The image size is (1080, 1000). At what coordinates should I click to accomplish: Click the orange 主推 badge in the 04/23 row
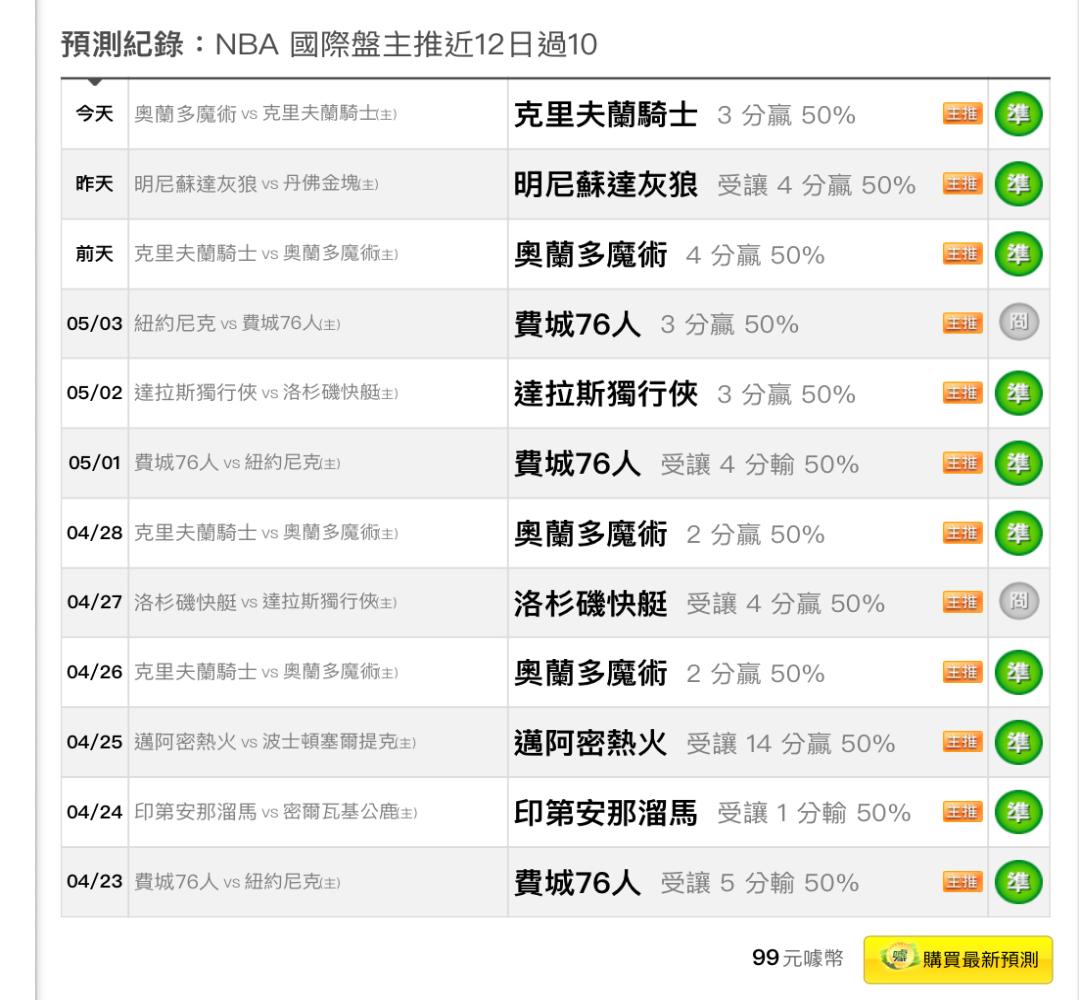(x=962, y=882)
